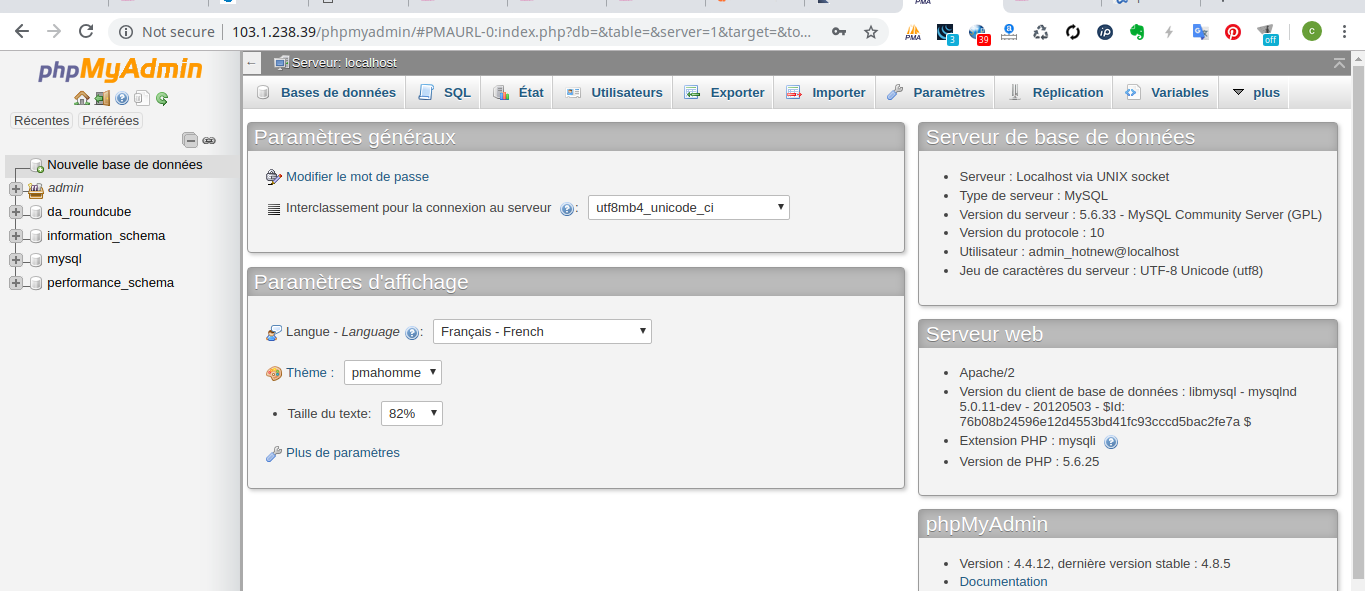Expand the da_roundcube database node
The image size is (1365, 591).
tap(16, 212)
